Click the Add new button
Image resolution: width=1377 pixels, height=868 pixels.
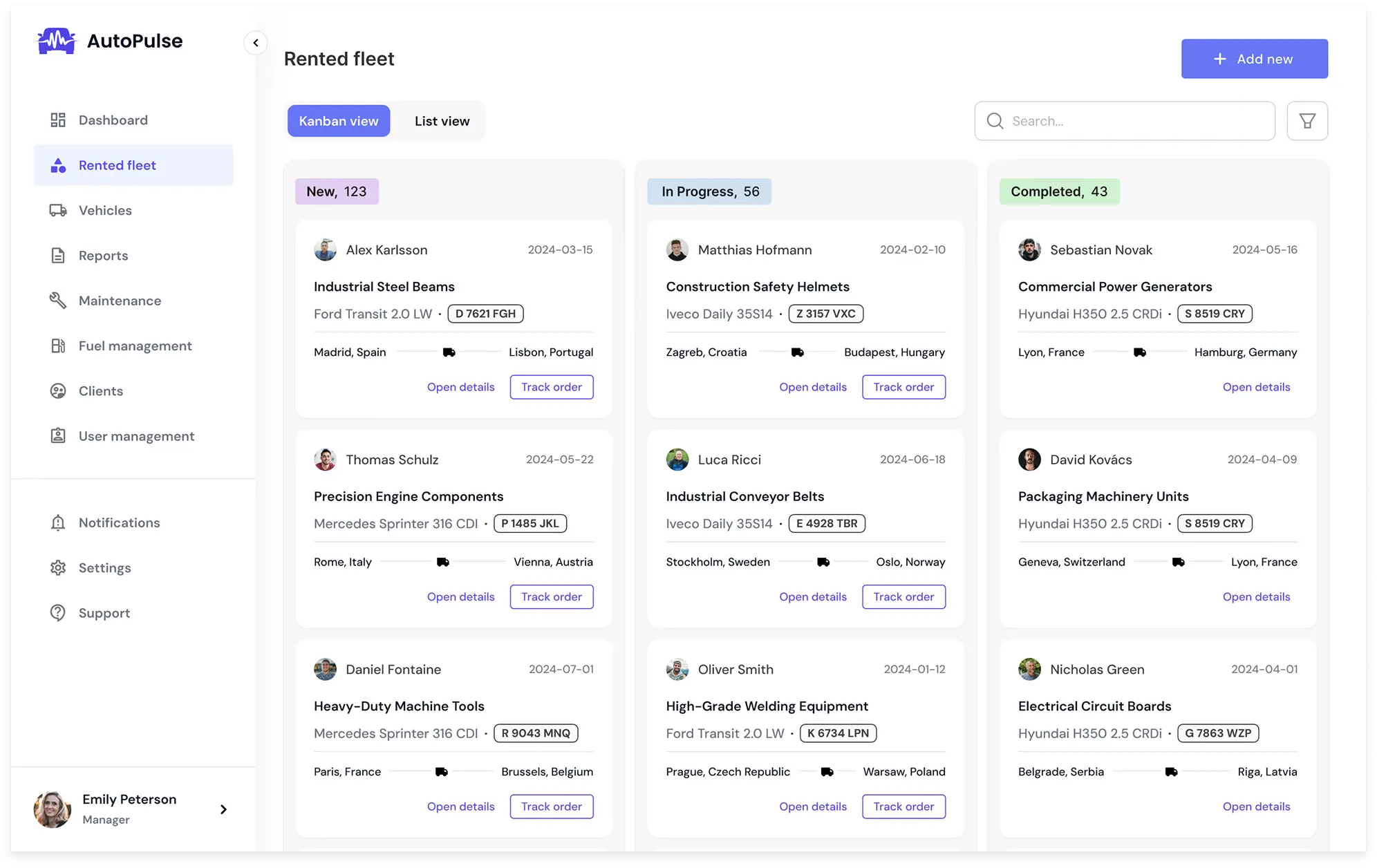1254,59
